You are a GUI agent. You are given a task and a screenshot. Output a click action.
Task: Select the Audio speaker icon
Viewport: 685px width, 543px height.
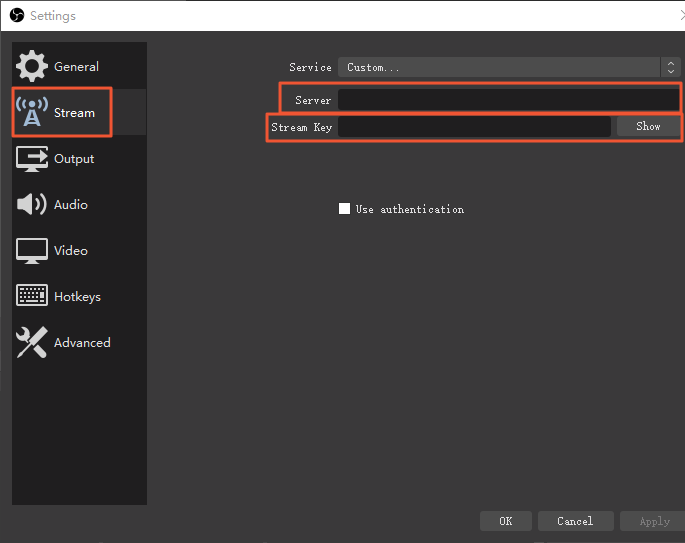pos(31,204)
